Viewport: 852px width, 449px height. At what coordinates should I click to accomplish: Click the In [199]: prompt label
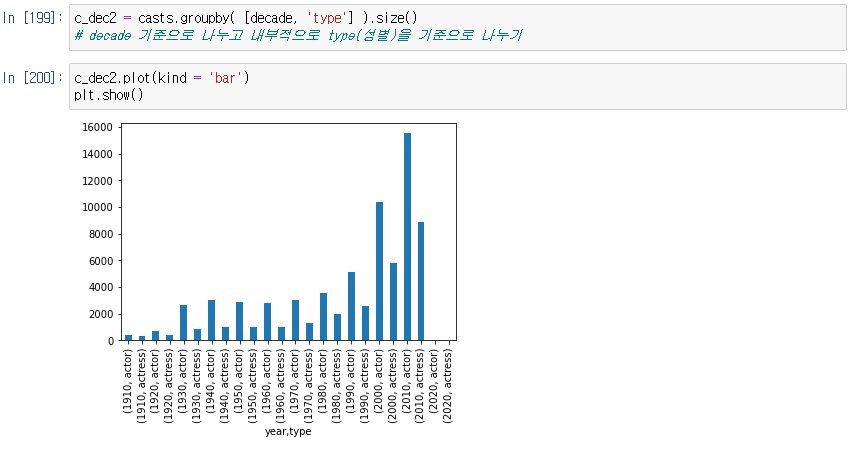click(32, 18)
